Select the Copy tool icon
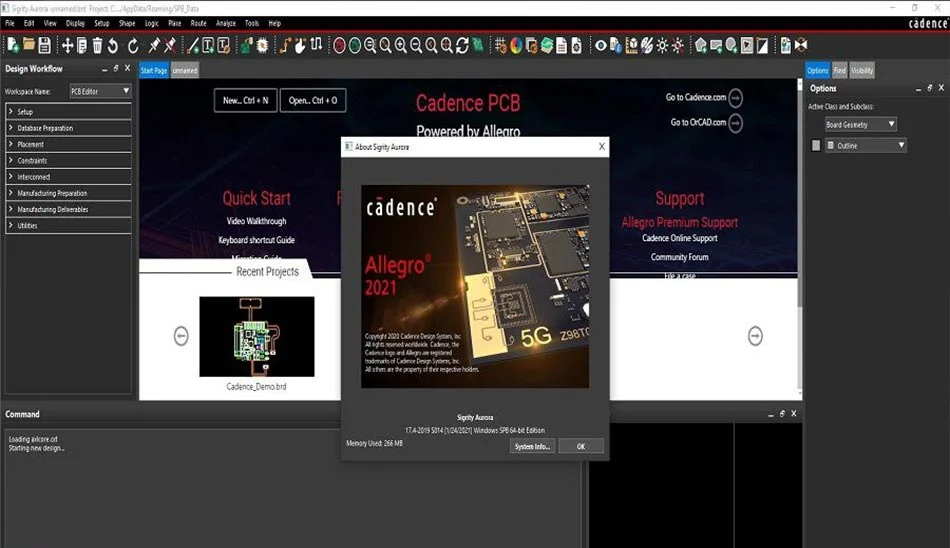This screenshot has height=548, width=950. pyautogui.click(x=82, y=45)
